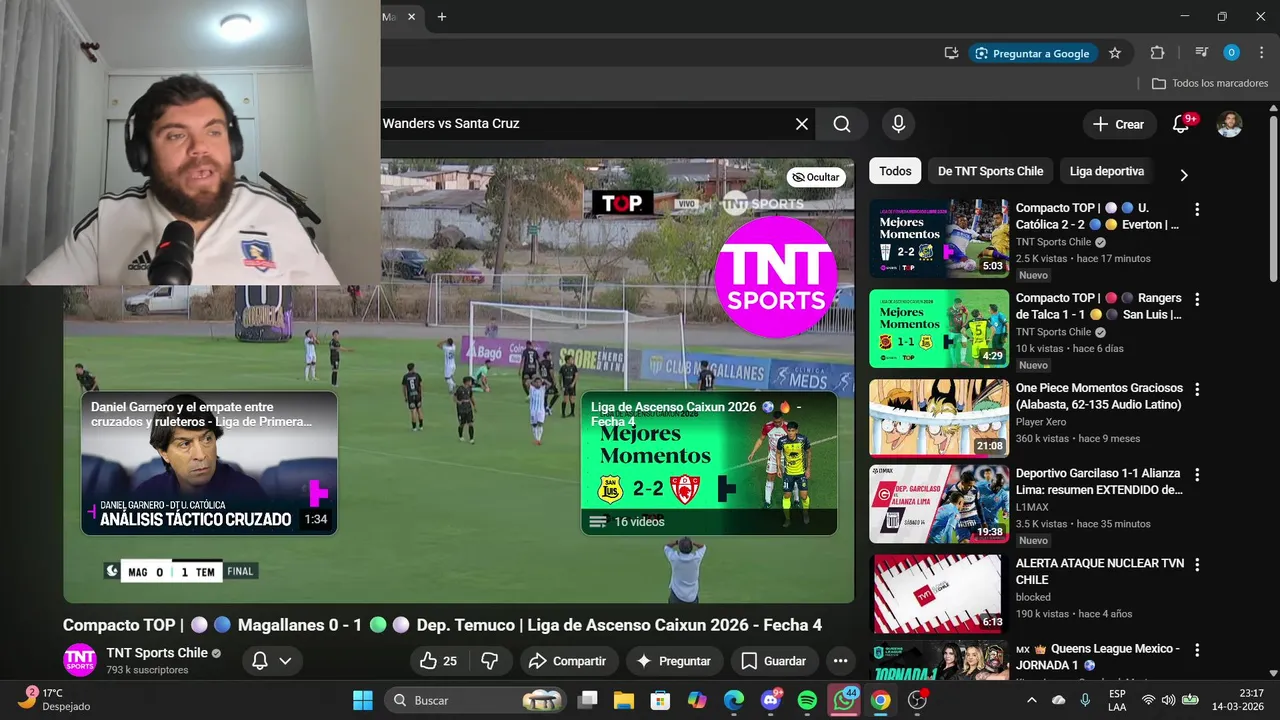Open Microsoft Edge from the taskbar
Viewport: 1280px width, 720px height.
(734, 700)
